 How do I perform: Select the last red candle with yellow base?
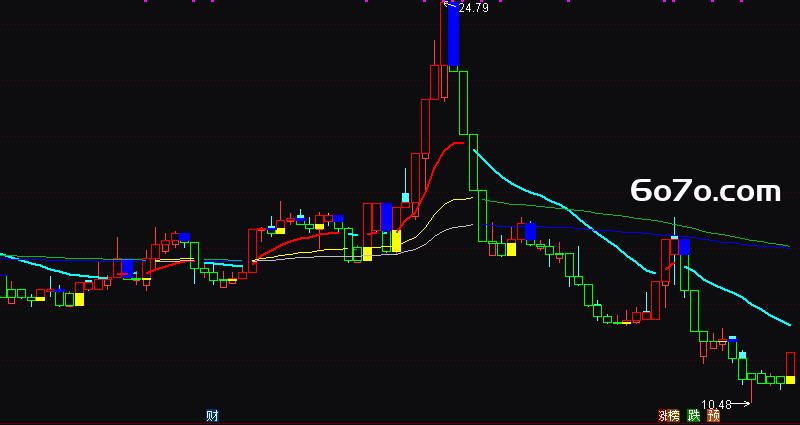click(790, 368)
